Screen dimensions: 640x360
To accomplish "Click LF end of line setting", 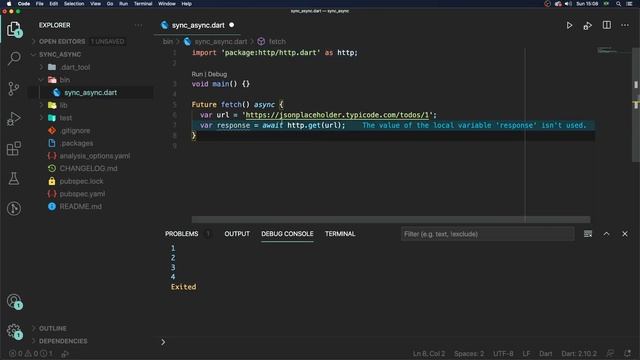I will point(526,353).
